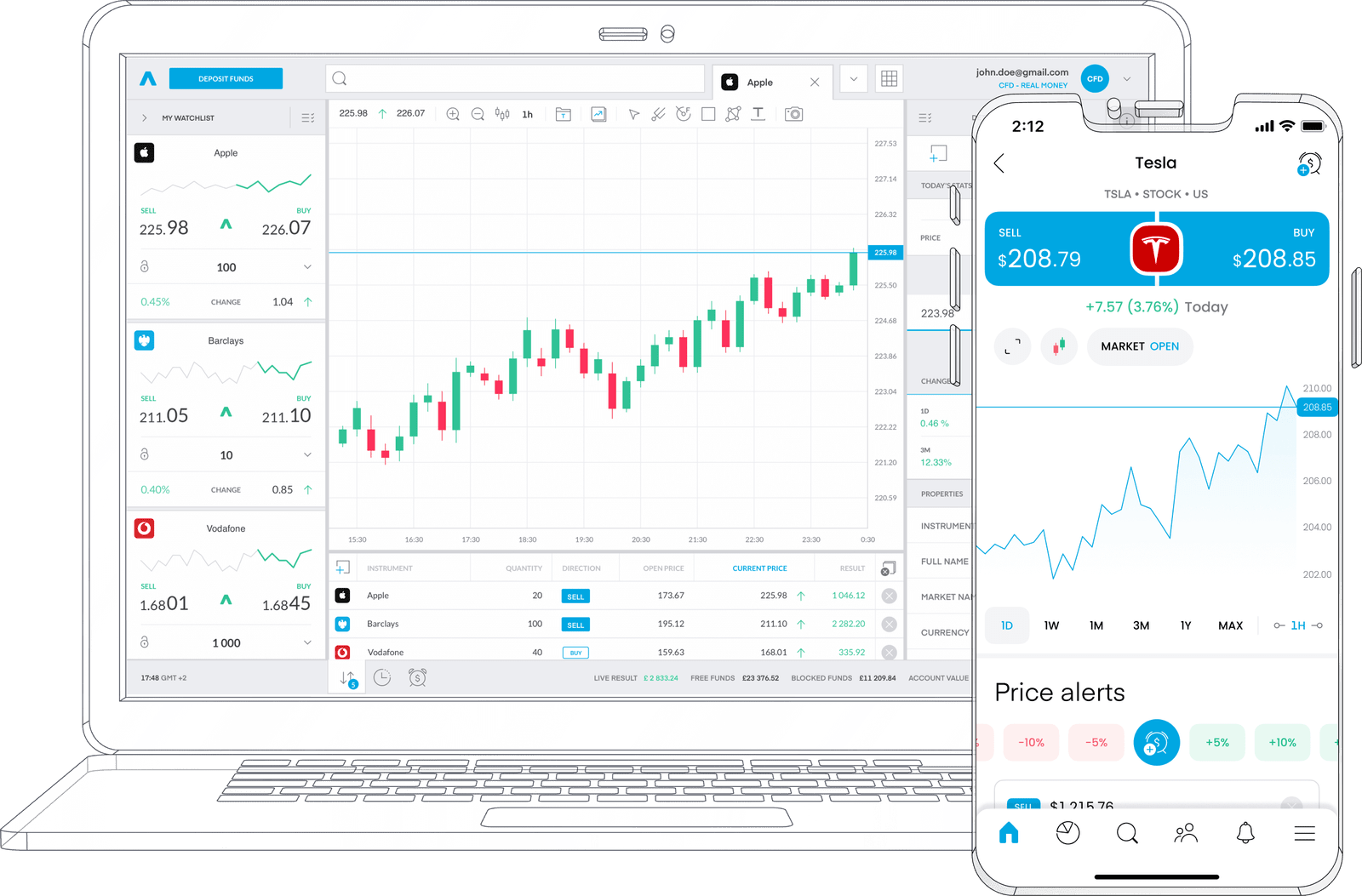Zoom in on the chart
This screenshot has width=1362, height=896.
coord(453,114)
